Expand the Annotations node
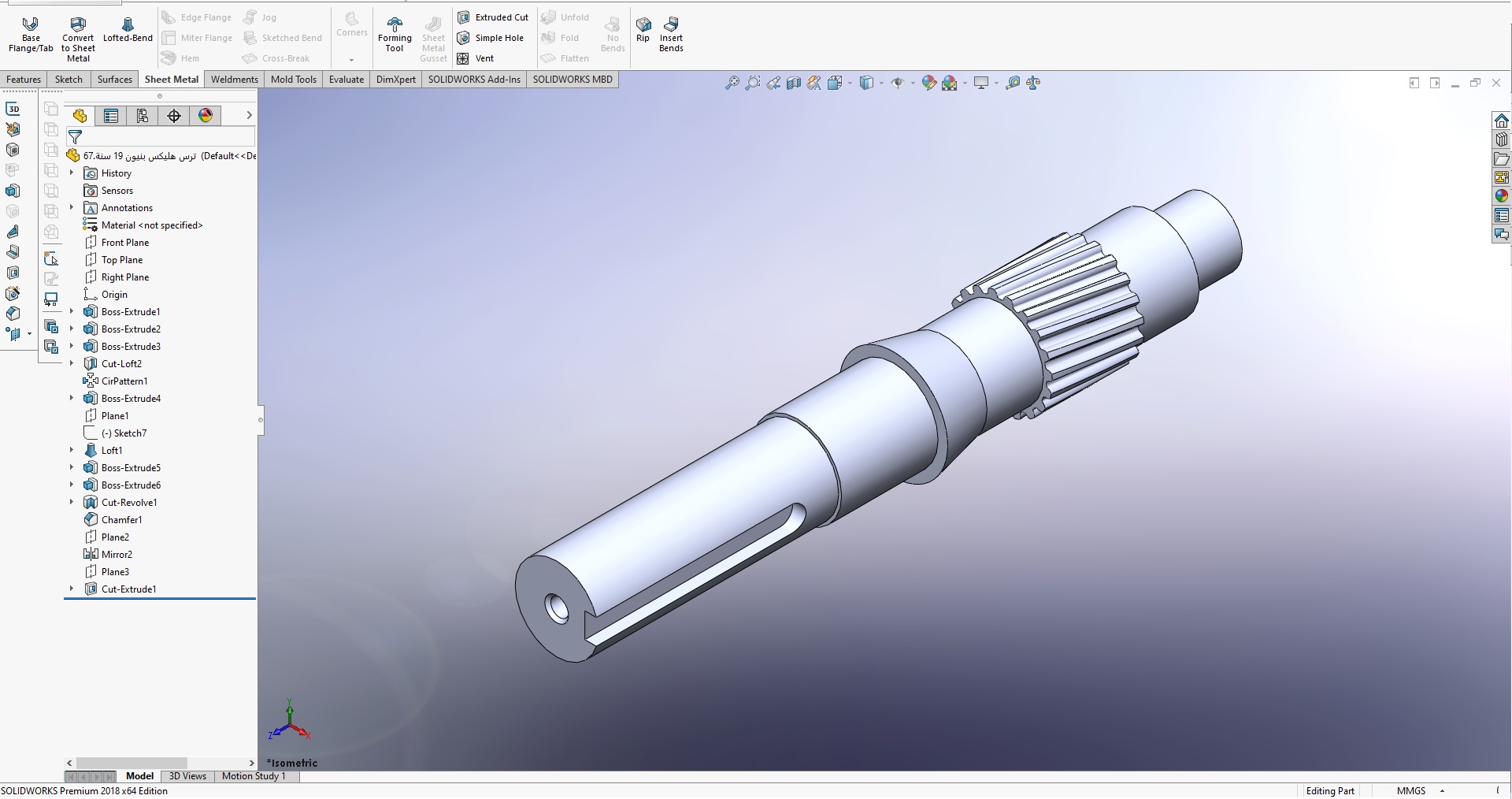This screenshot has width=1512, height=799. (x=72, y=207)
